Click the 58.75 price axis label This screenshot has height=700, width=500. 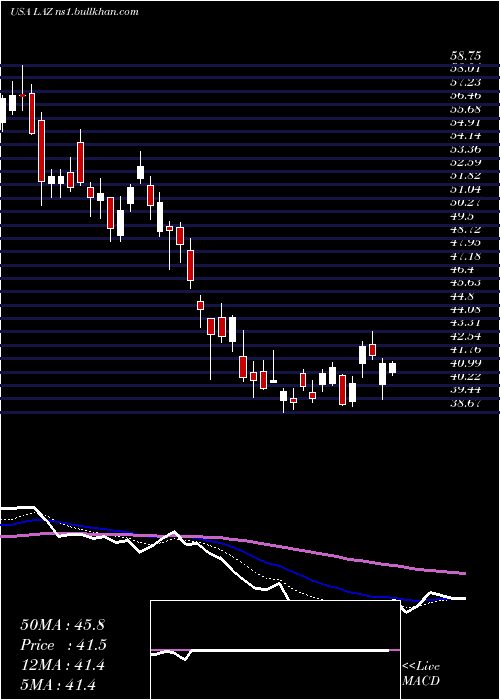[x=465, y=56]
